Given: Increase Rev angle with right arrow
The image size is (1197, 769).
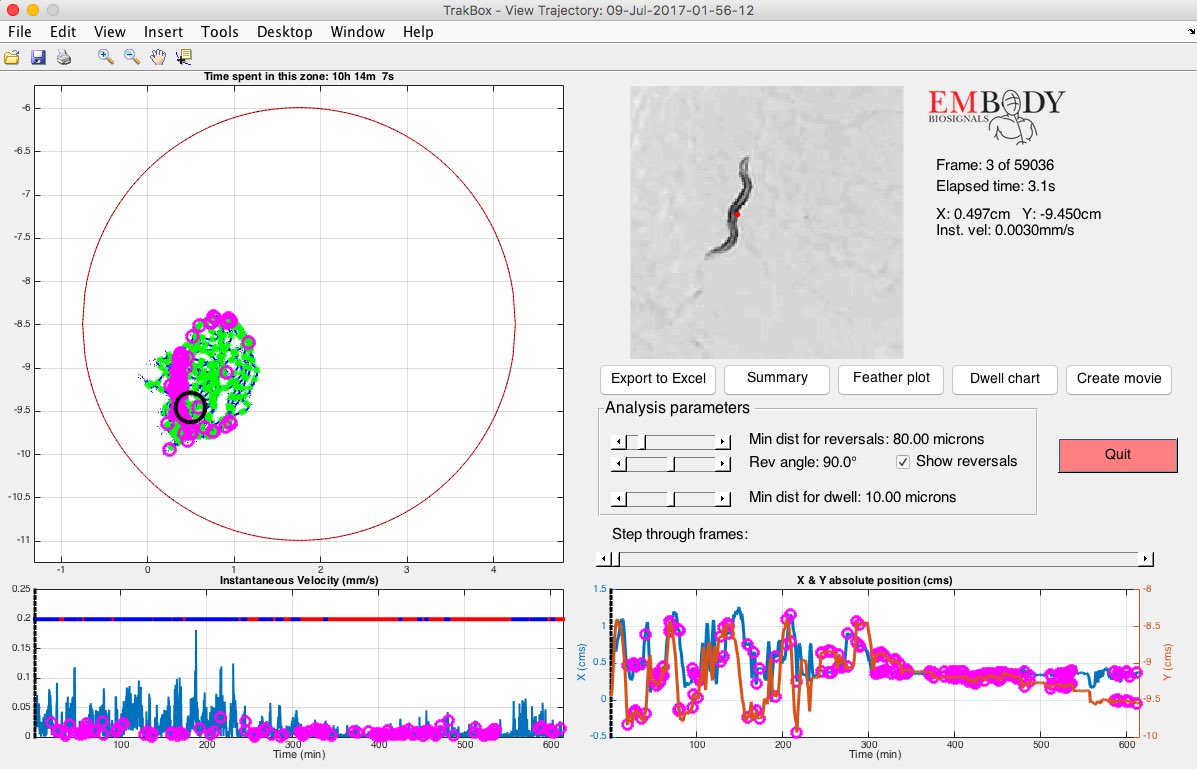Looking at the screenshot, I should [x=722, y=464].
